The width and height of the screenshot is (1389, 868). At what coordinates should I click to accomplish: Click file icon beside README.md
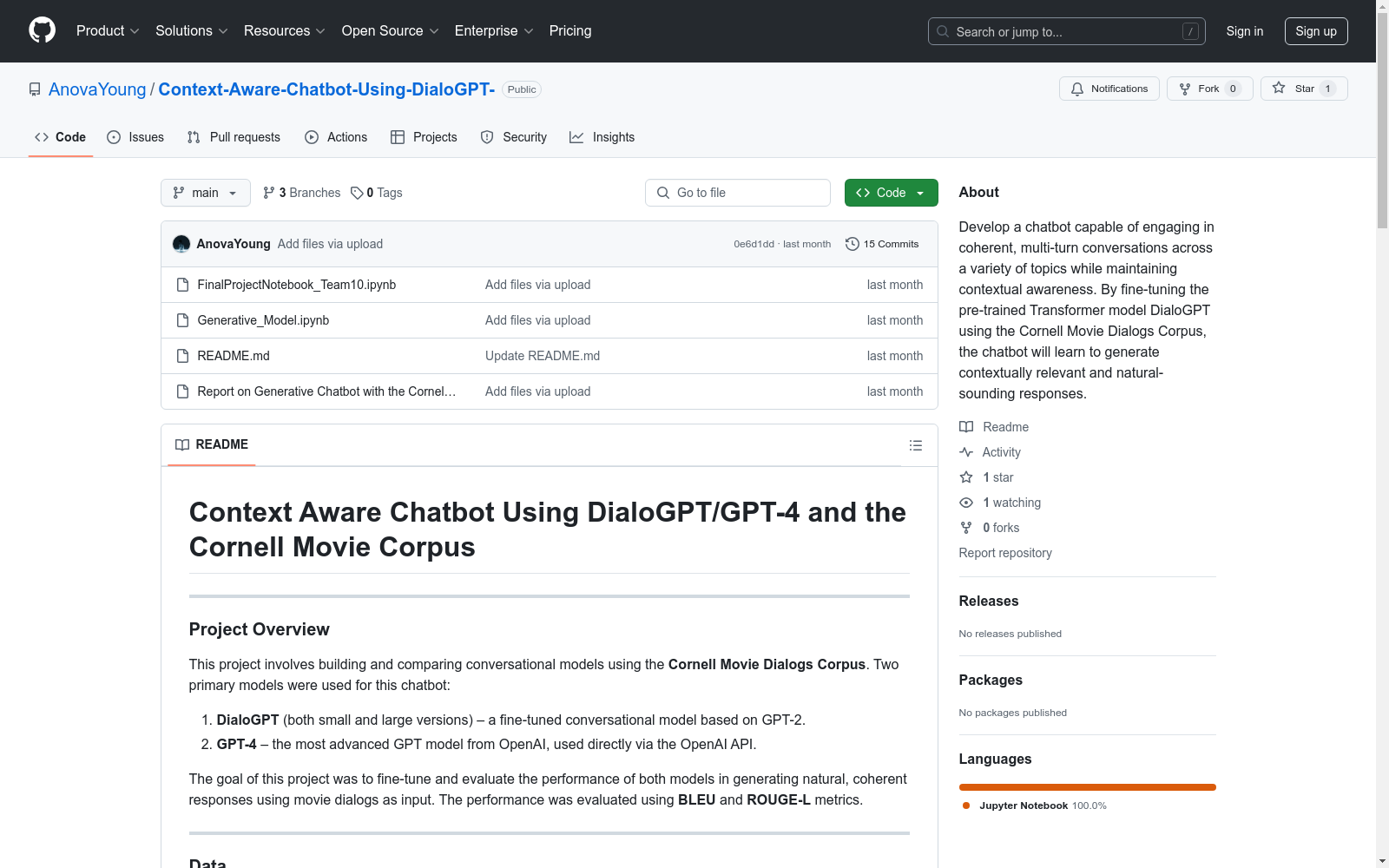[x=182, y=356]
